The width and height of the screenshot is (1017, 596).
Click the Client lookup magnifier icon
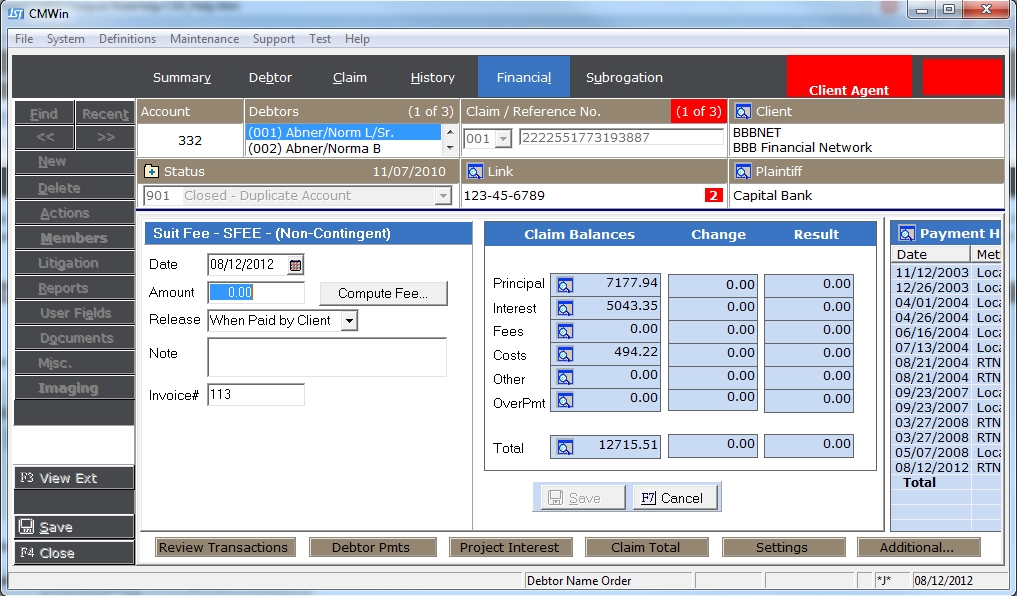click(743, 112)
